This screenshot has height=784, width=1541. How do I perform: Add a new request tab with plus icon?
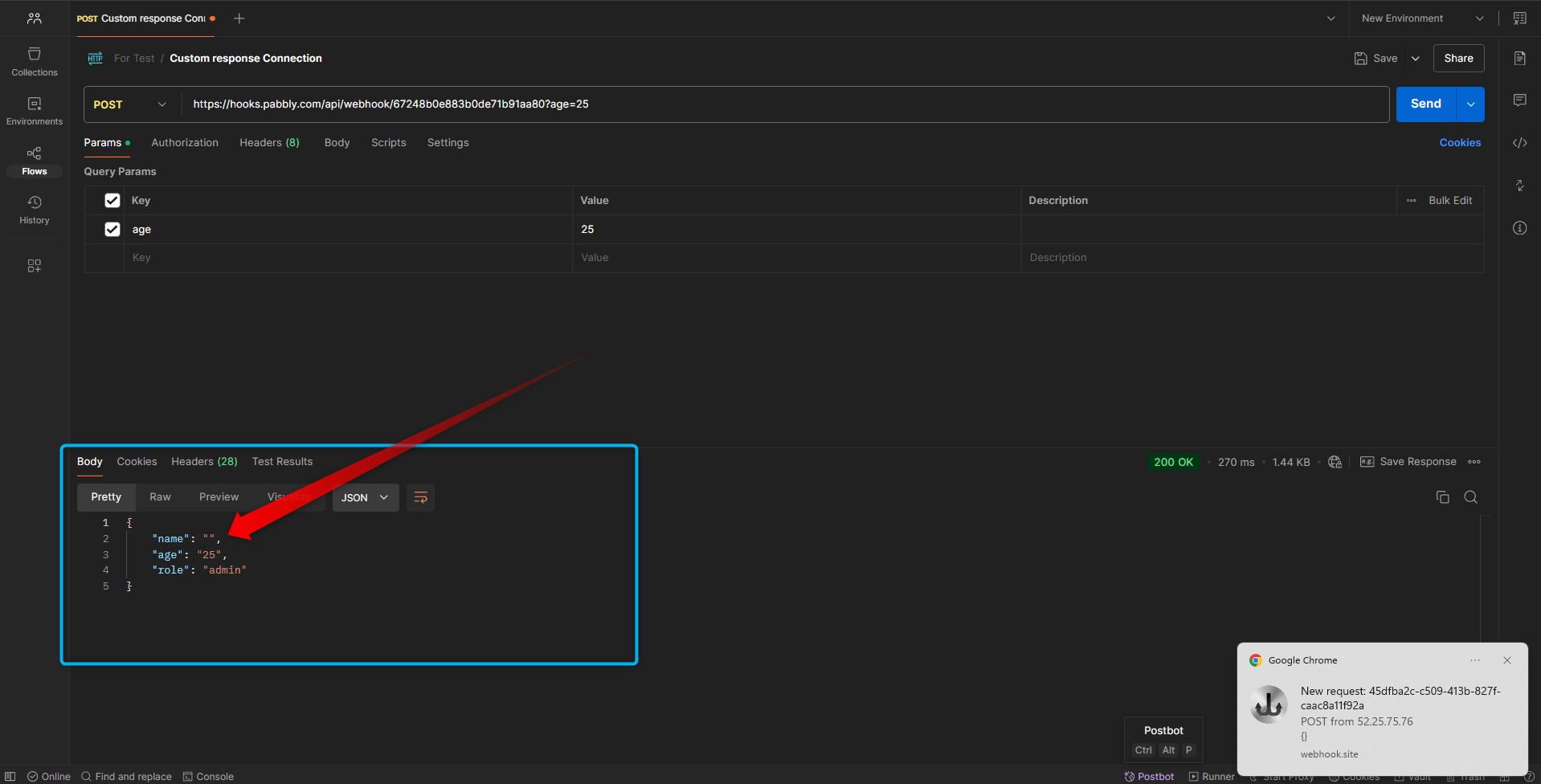pos(239,18)
